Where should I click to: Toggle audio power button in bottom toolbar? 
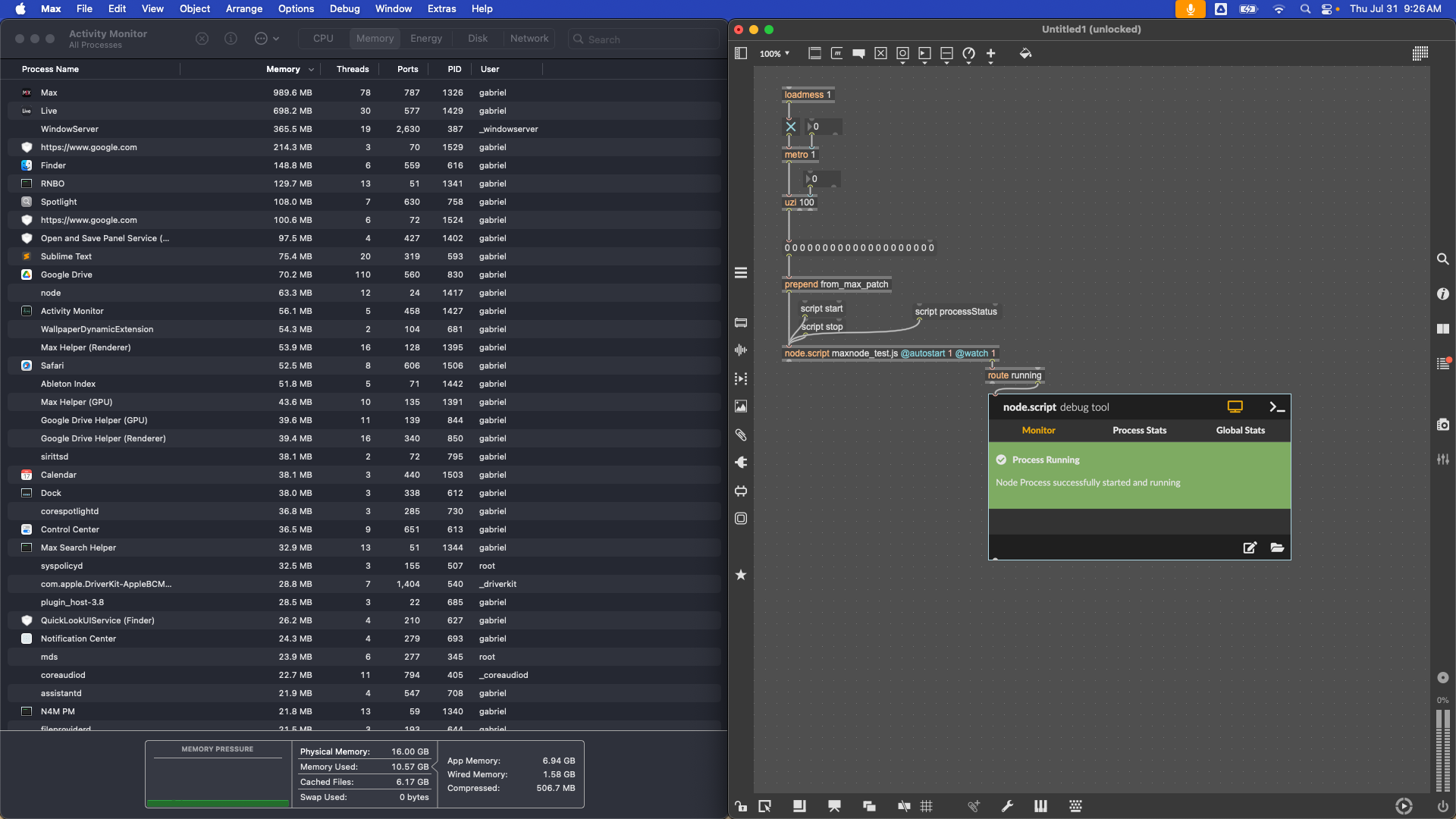1442,806
